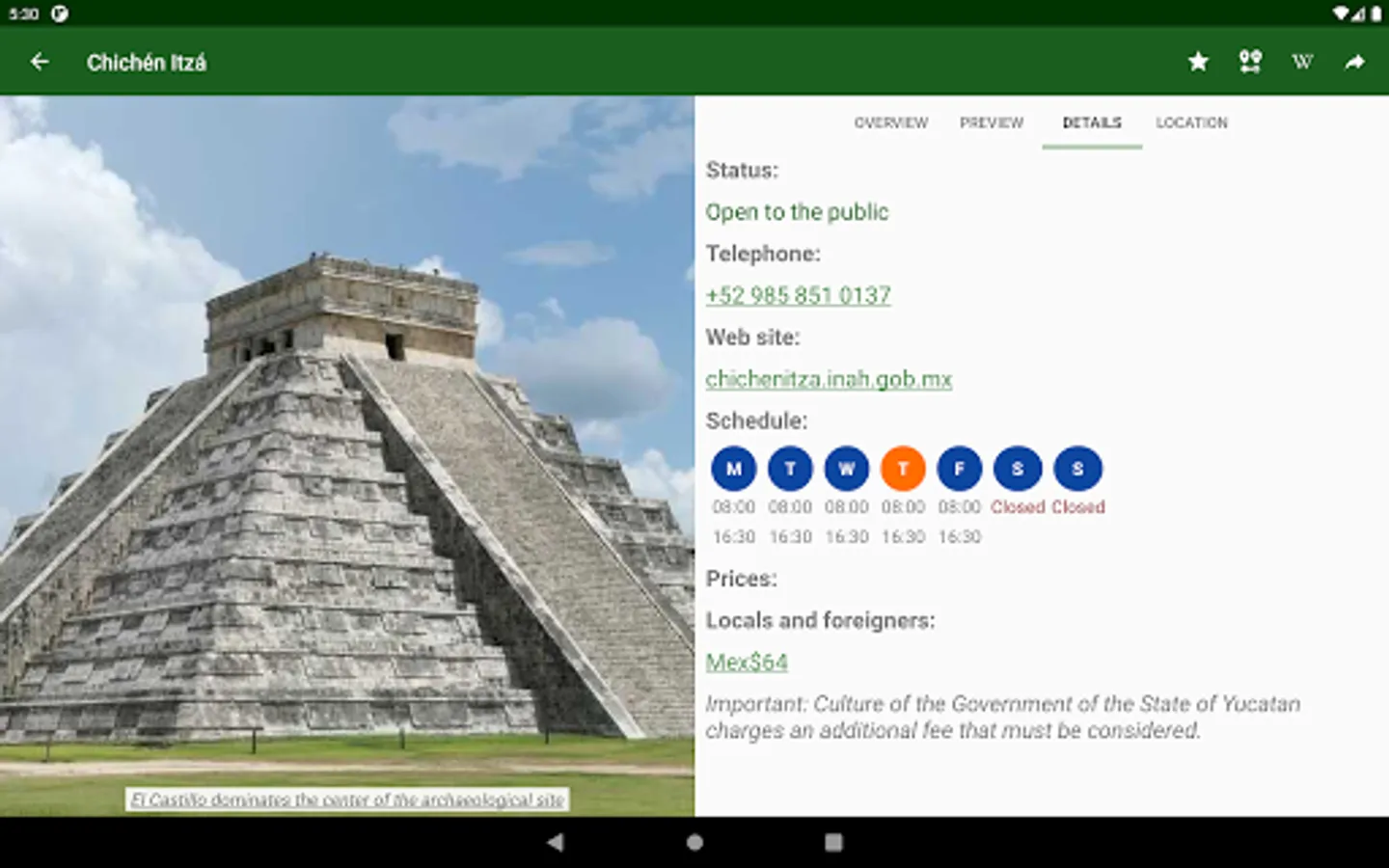
Task: Mark Chichén Itzá as favorite with the star
Action: pyautogui.click(x=1198, y=62)
